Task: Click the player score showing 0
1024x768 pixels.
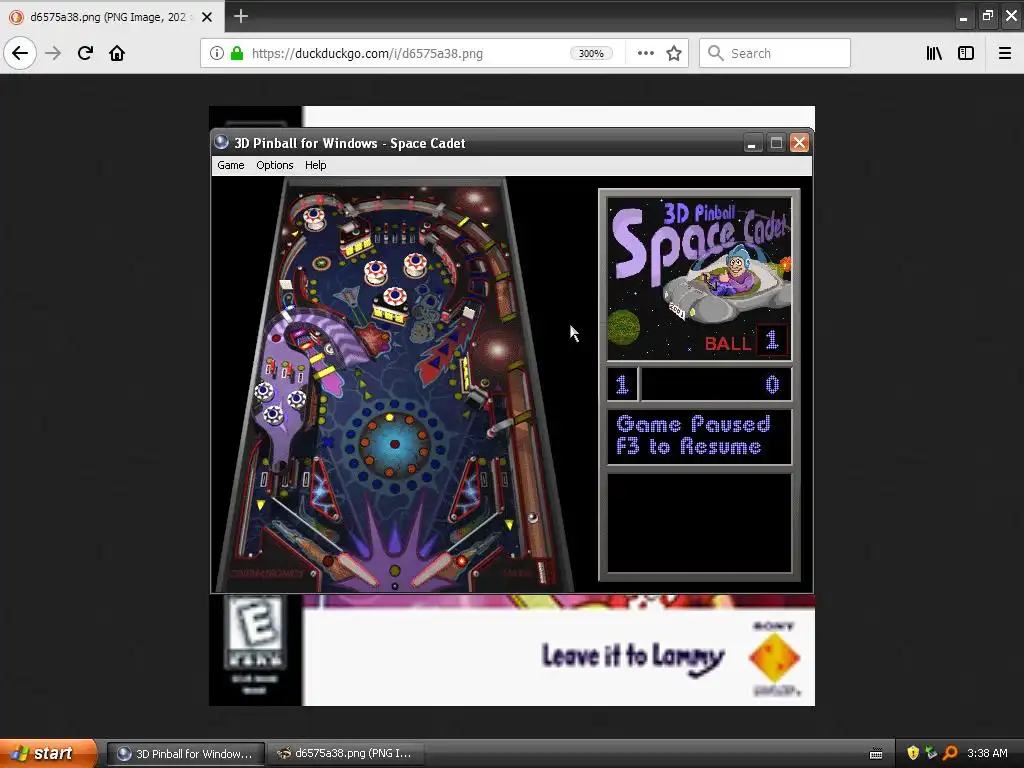Action: 772,384
